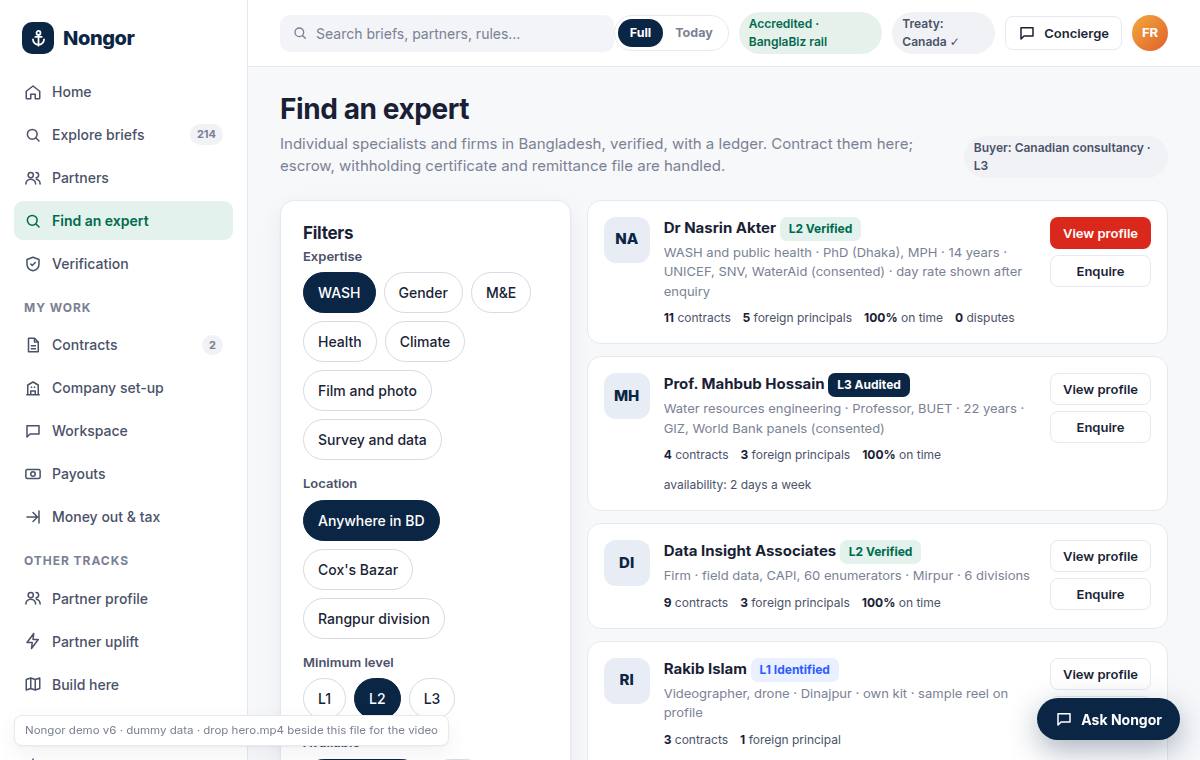Click the MH avatar of Prof. Mahbub Hossain
This screenshot has width=1200, height=760.
pyautogui.click(x=627, y=396)
